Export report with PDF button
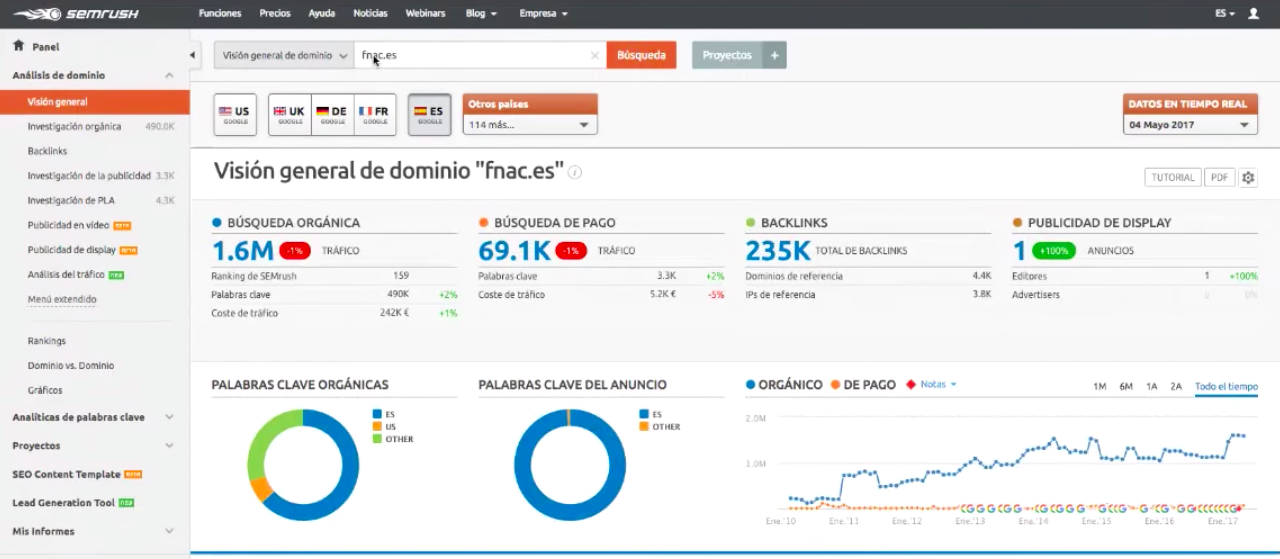 (1219, 177)
